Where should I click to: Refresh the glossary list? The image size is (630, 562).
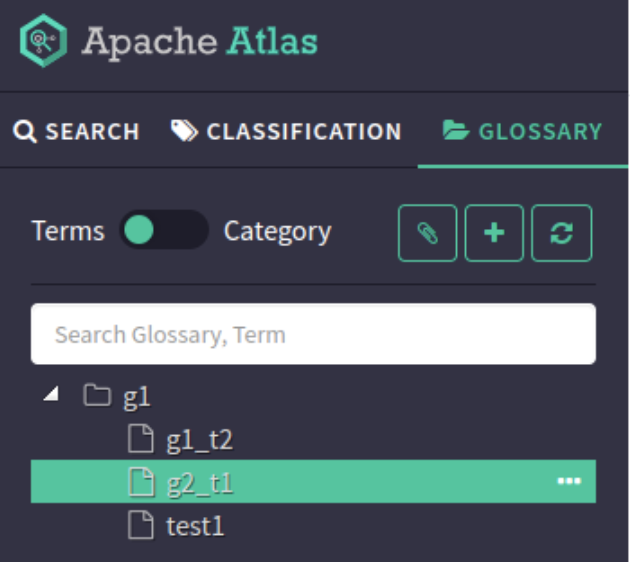[562, 233]
